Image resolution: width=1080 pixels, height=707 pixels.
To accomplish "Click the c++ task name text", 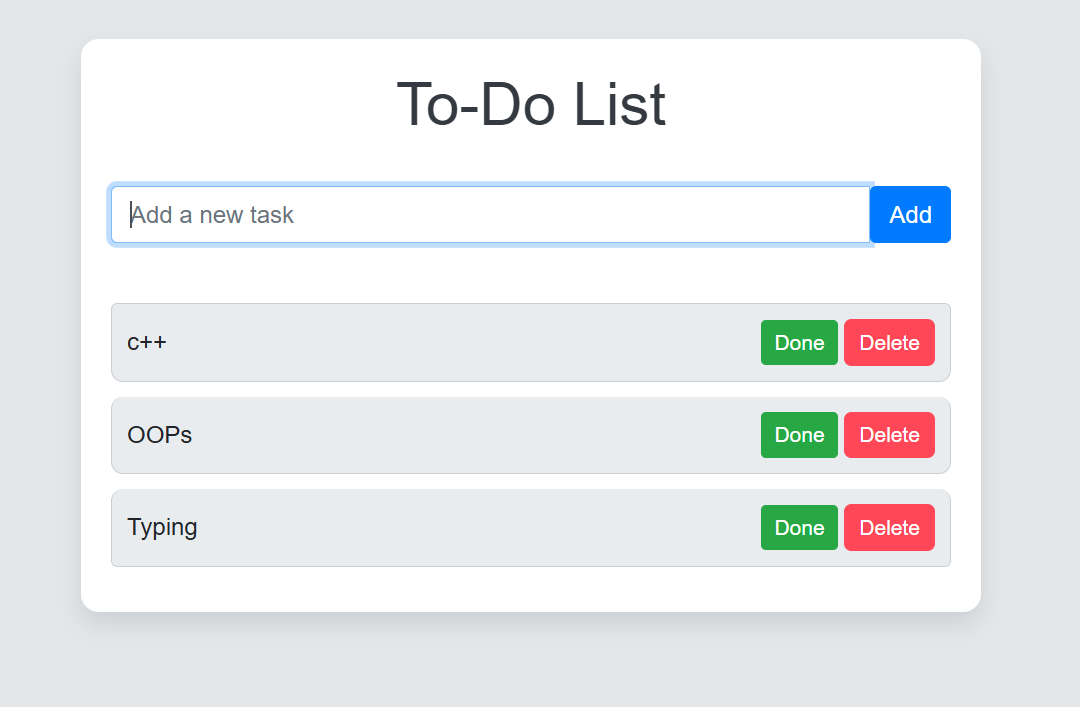I will [147, 343].
